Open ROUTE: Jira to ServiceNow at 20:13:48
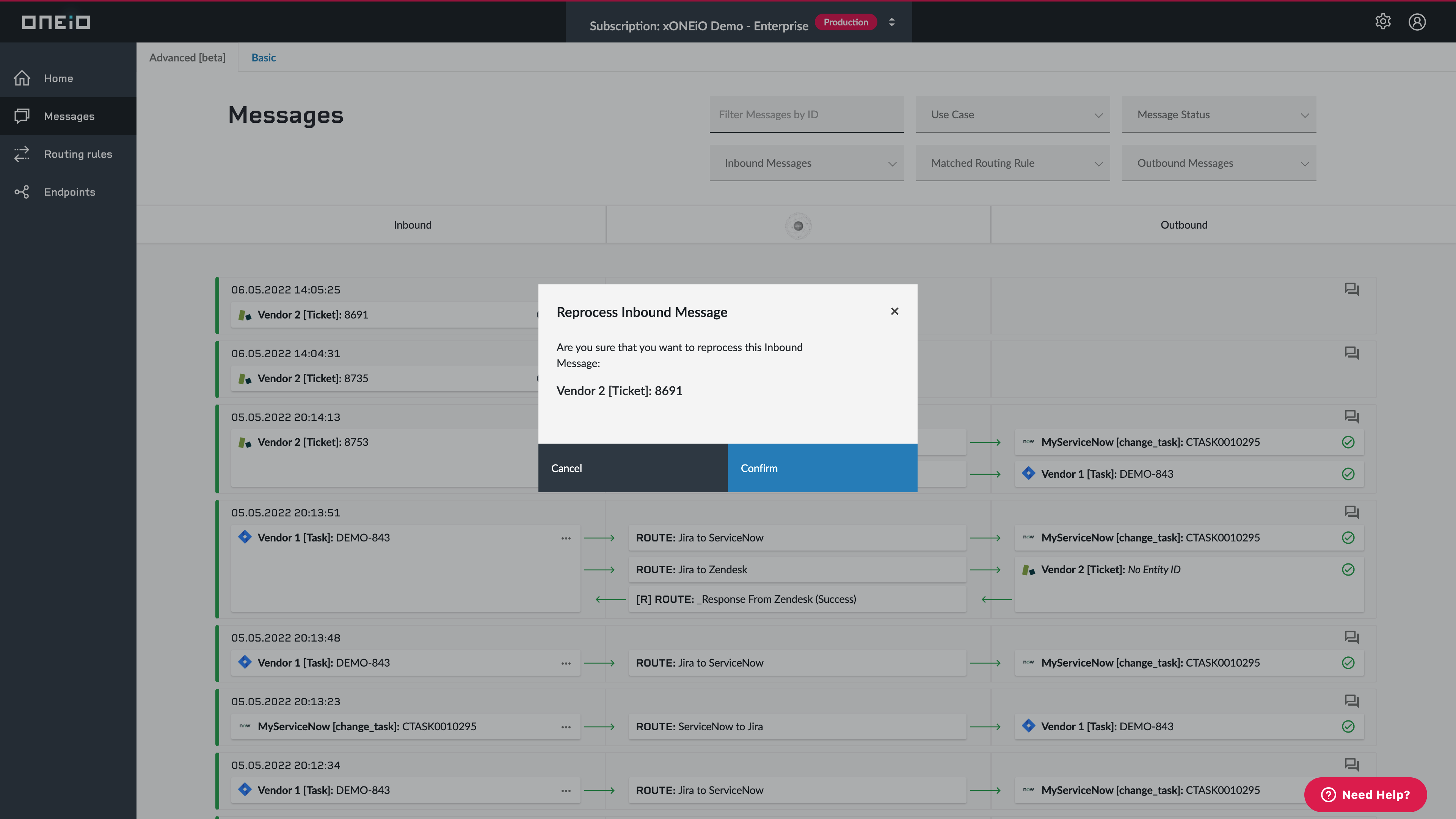The image size is (1456, 819). (797, 663)
